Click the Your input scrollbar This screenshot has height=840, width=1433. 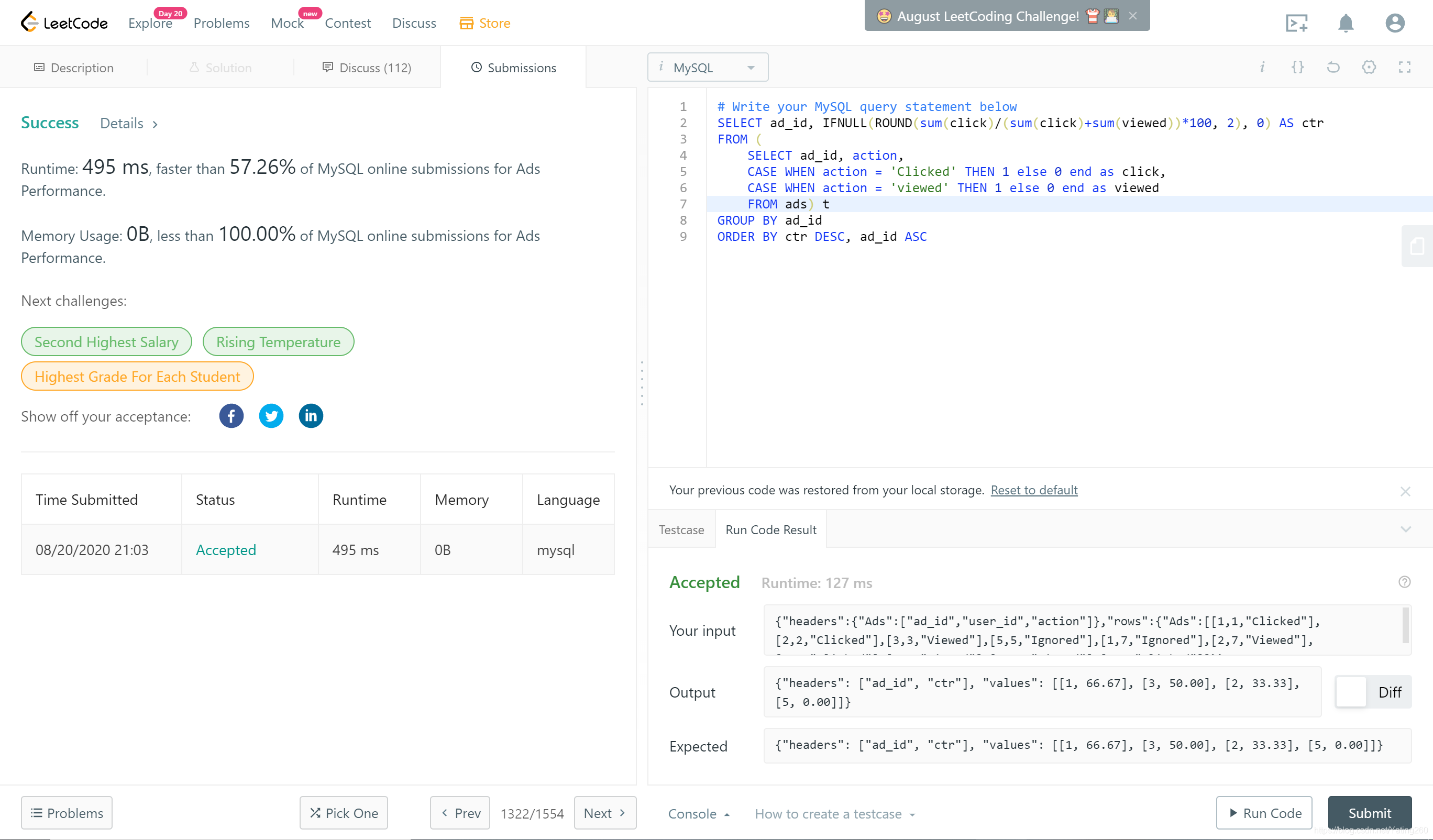pos(1405,626)
